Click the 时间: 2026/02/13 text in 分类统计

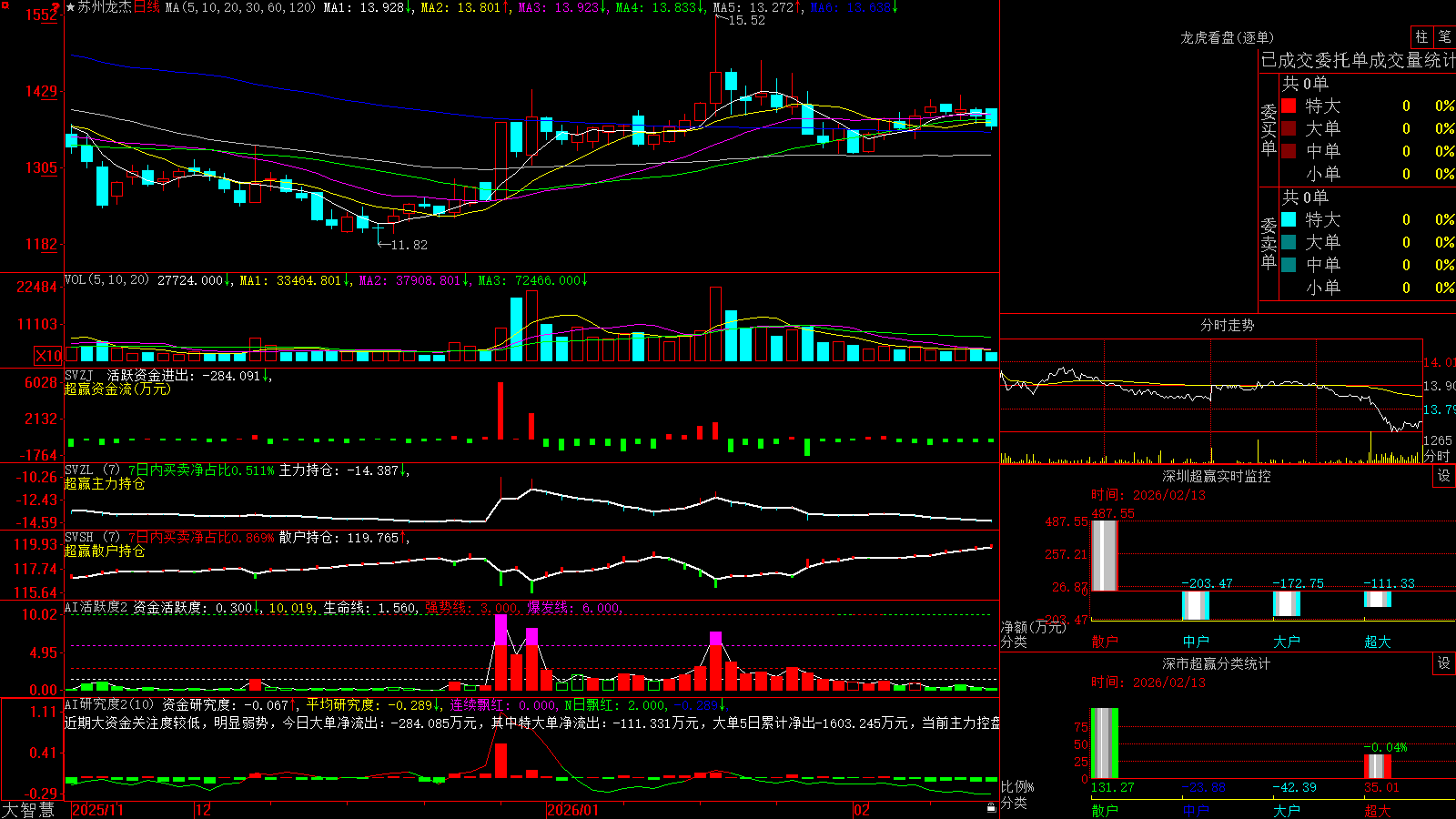[1148, 682]
